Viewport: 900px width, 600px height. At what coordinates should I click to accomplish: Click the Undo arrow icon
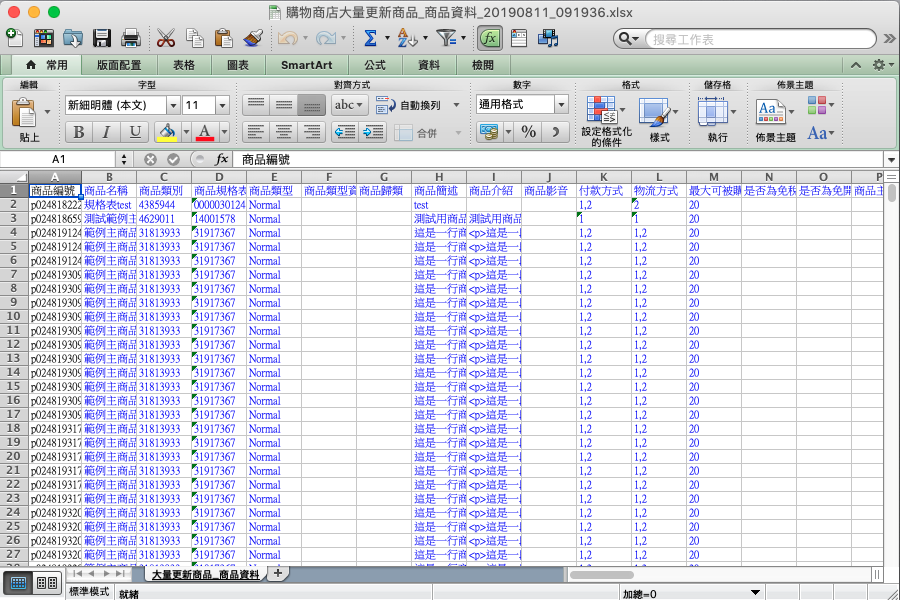pyautogui.click(x=288, y=38)
